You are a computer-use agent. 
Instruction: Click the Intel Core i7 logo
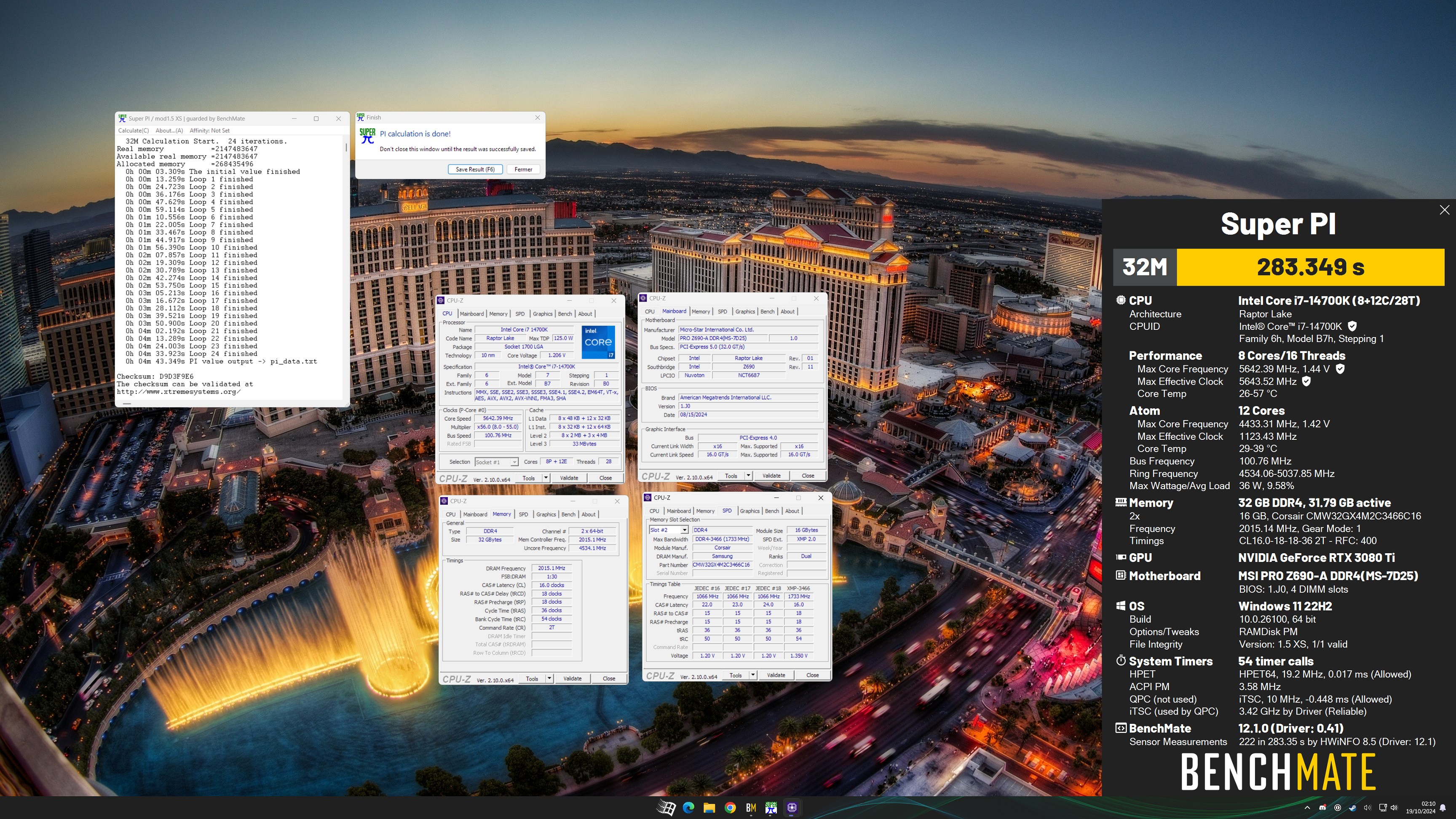pyautogui.click(x=598, y=342)
